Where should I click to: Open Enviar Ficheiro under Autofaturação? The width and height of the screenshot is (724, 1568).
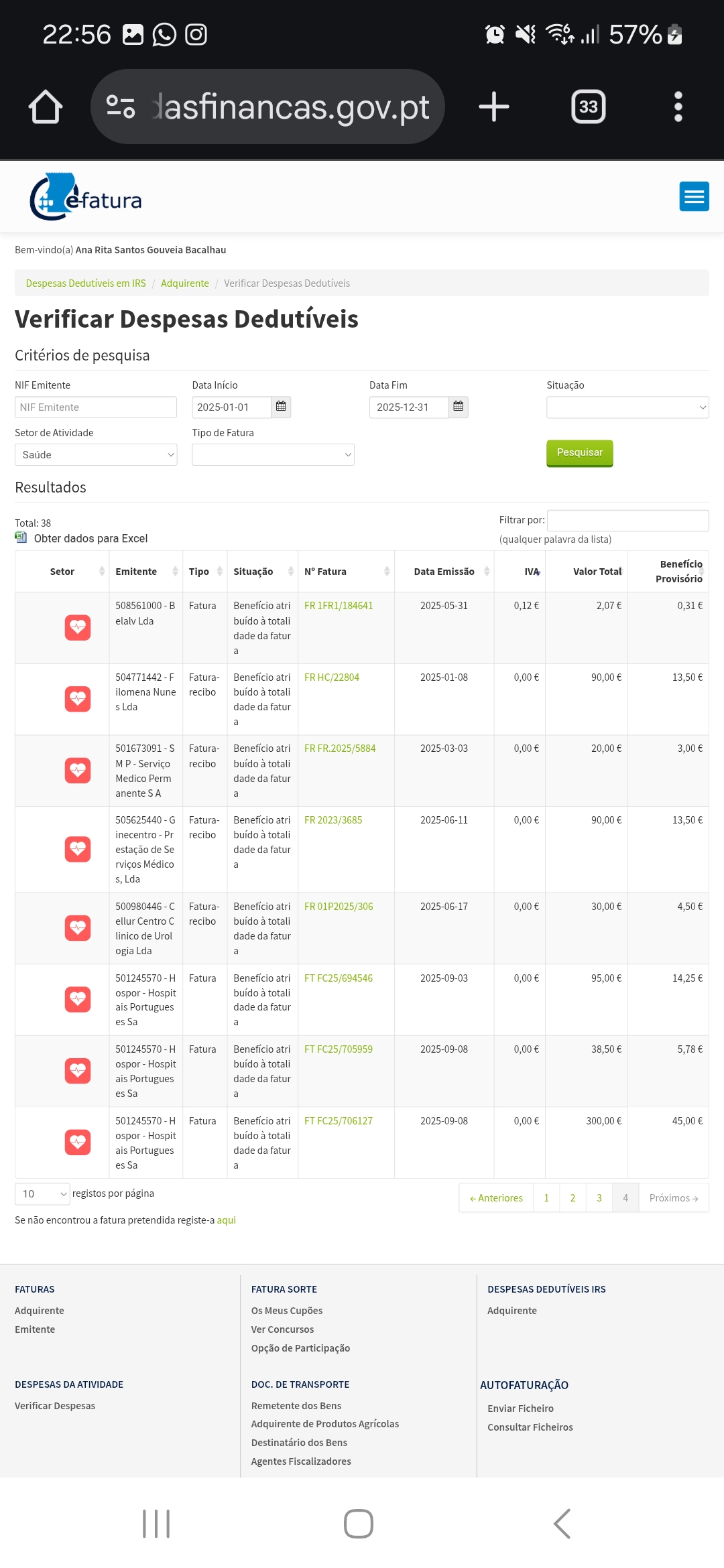click(x=521, y=1409)
